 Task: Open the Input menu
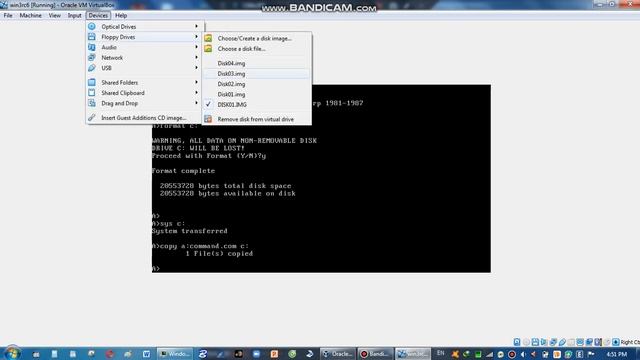pos(74,16)
